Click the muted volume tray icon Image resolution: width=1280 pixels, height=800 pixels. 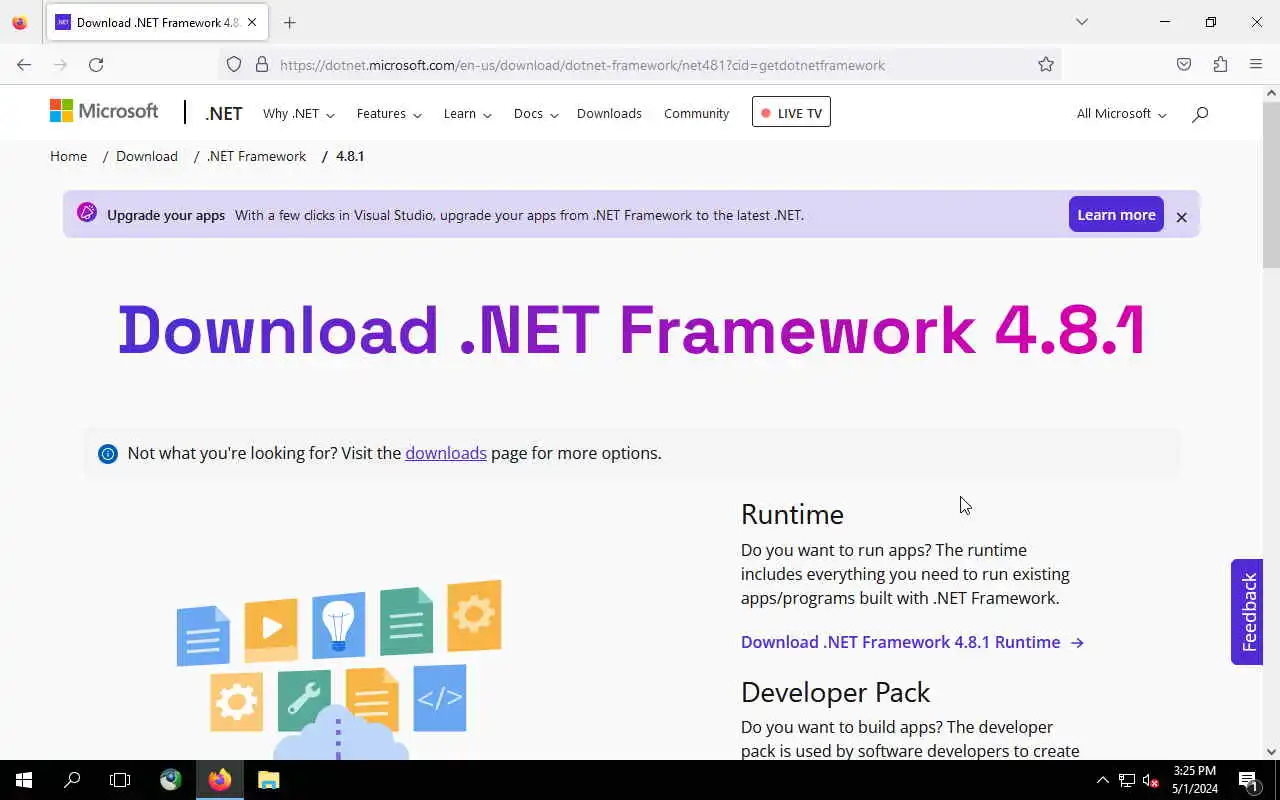(x=1151, y=780)
